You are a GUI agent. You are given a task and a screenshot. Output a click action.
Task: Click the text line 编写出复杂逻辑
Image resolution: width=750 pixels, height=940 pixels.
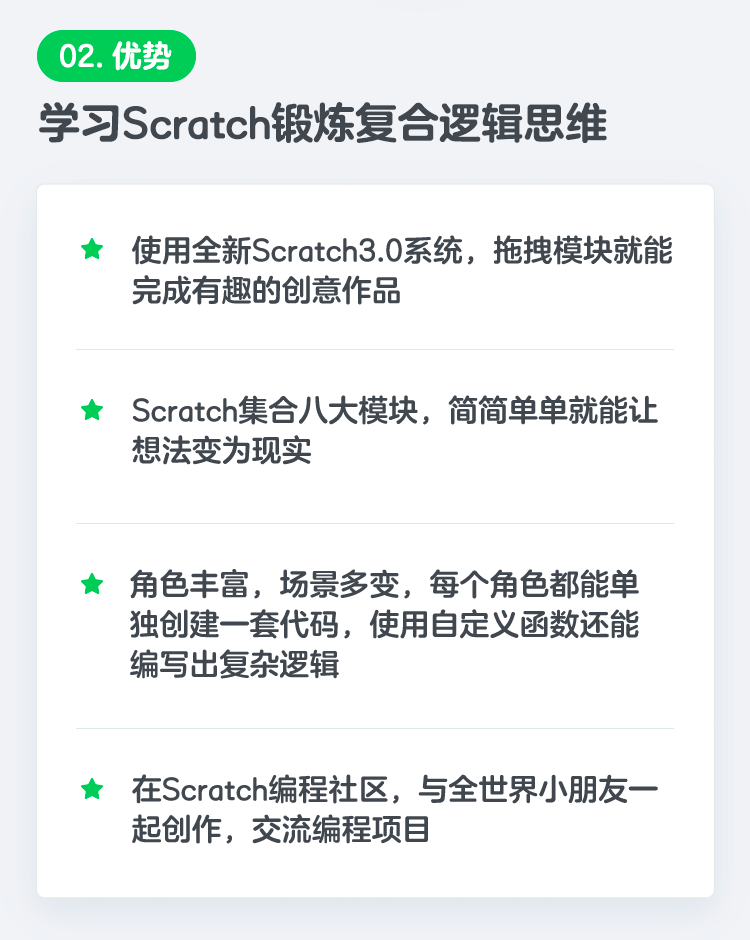click(x=234, y=664)
